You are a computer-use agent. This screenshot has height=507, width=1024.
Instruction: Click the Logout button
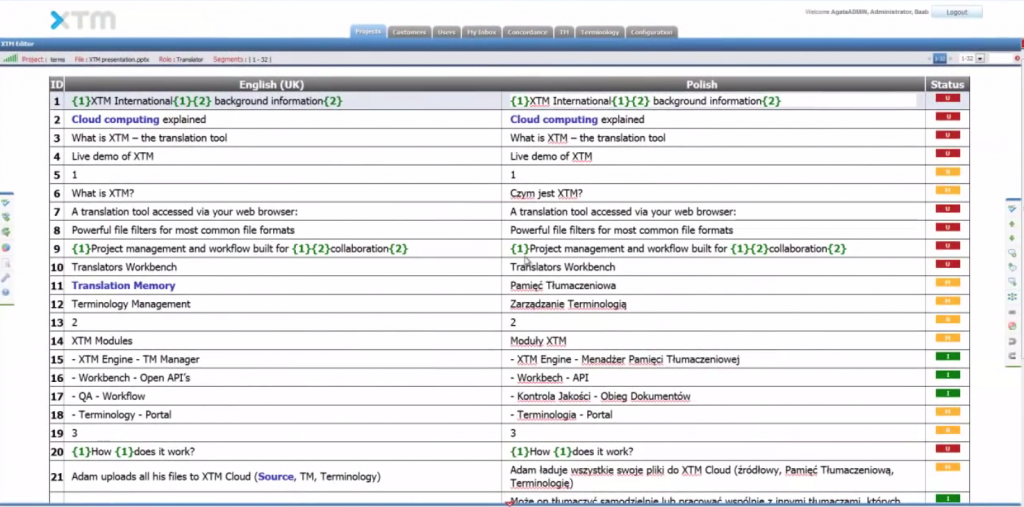pos(957,12)
